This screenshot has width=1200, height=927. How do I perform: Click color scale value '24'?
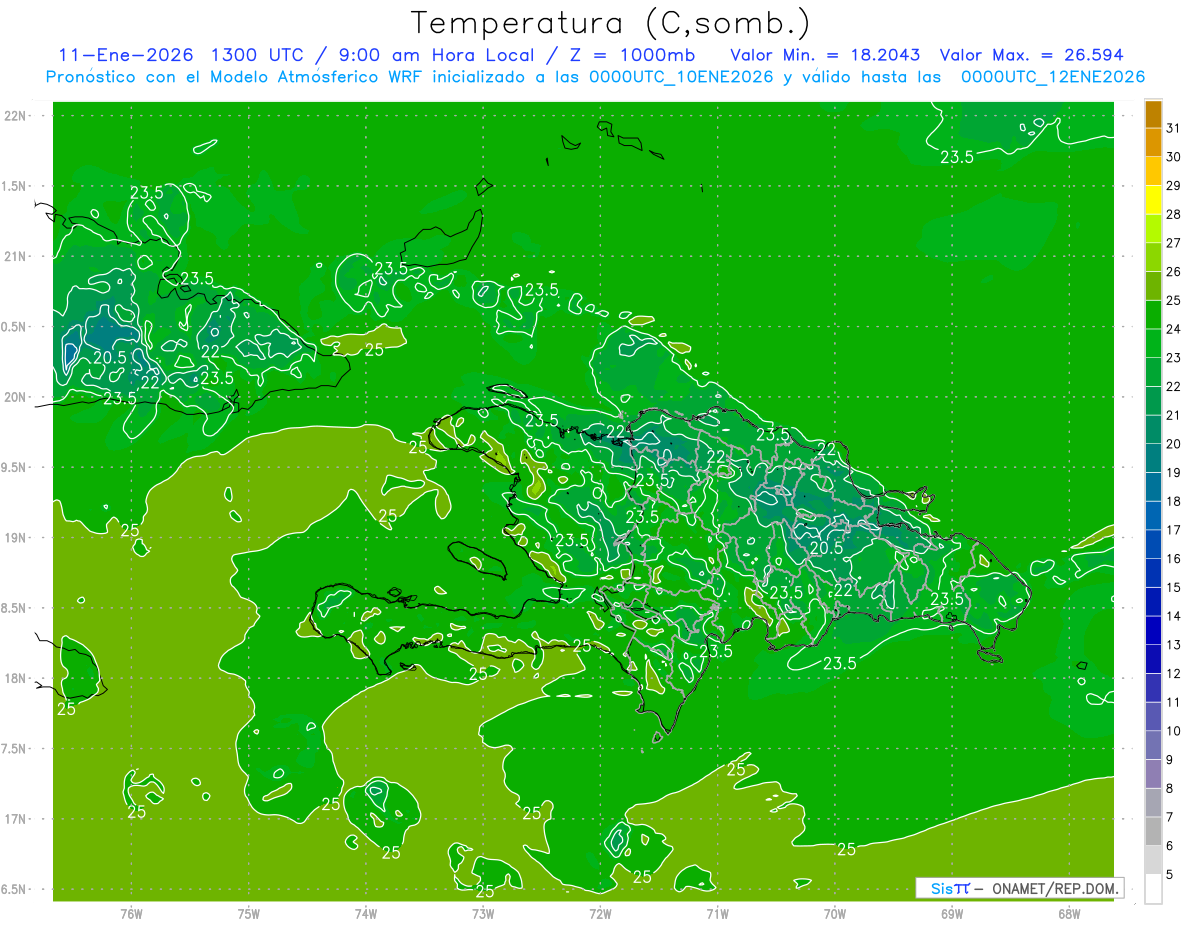(x=1174, y=329)
